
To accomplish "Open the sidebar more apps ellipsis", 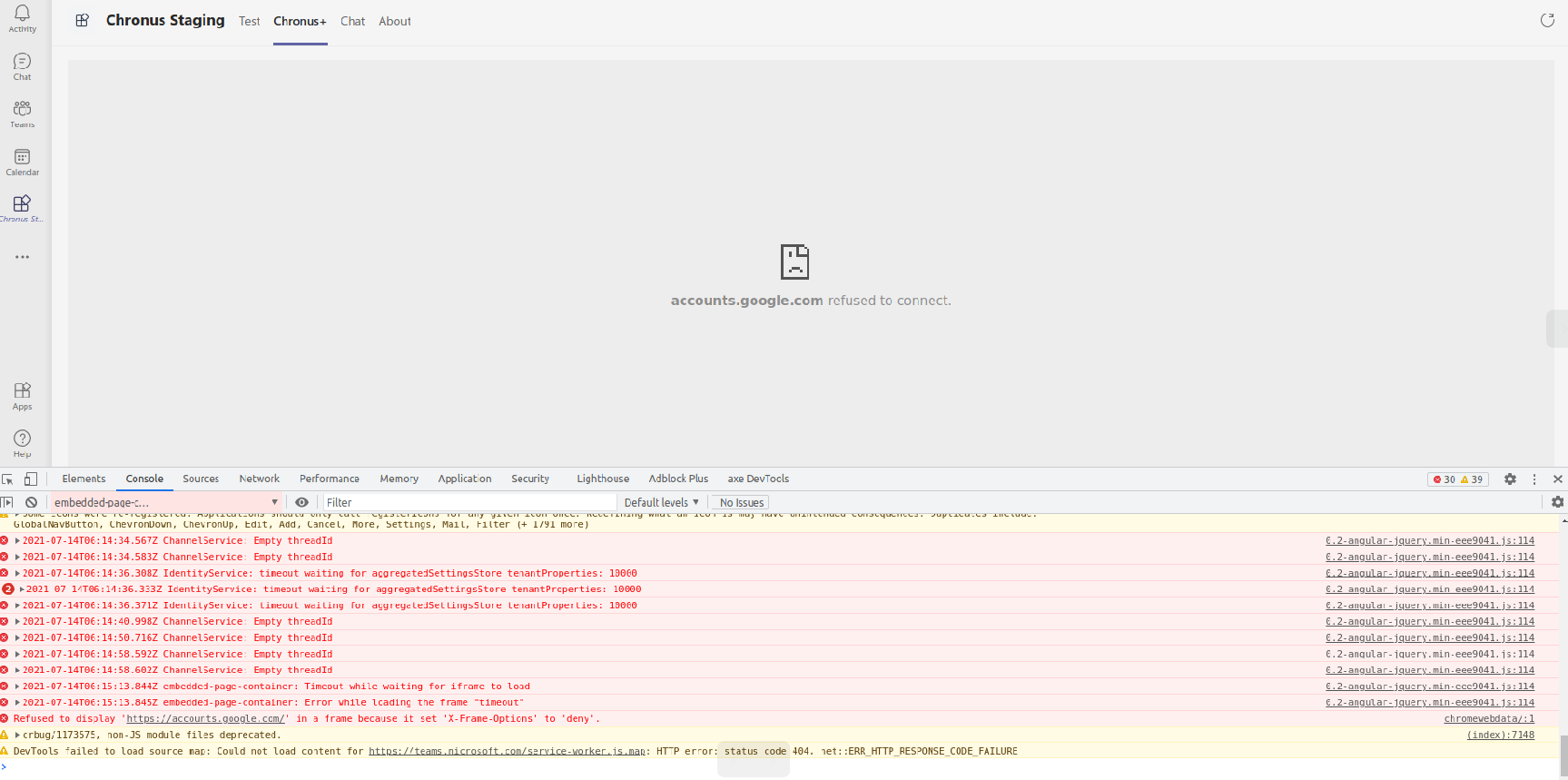I will (x=23, y=257).
